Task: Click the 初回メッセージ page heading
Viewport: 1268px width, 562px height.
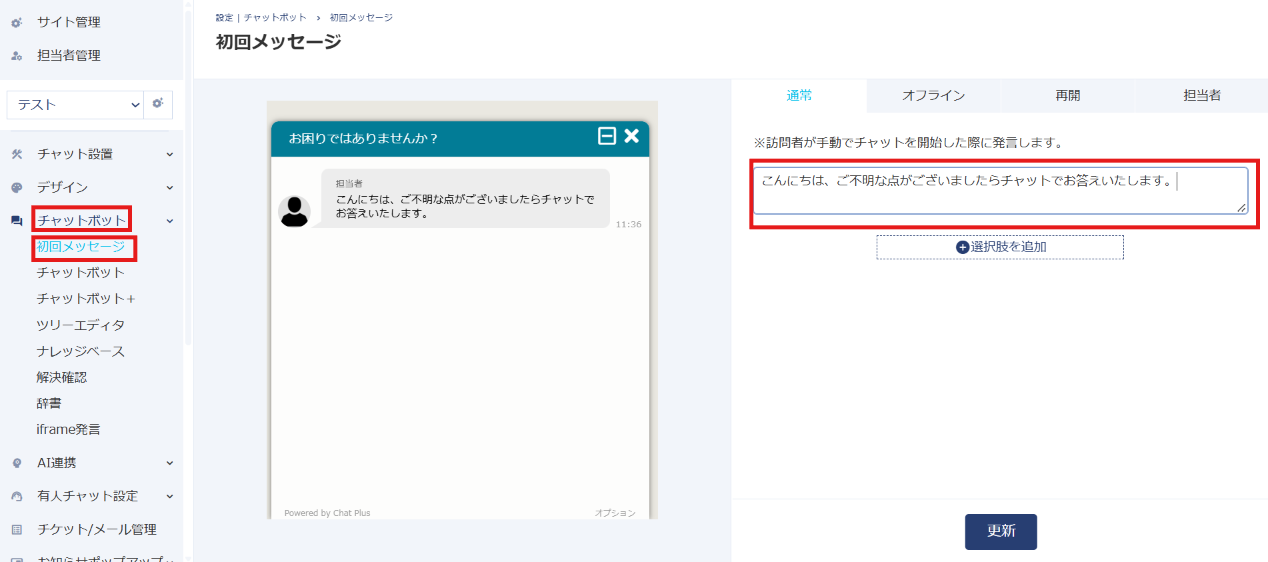Action: [278, 42]
